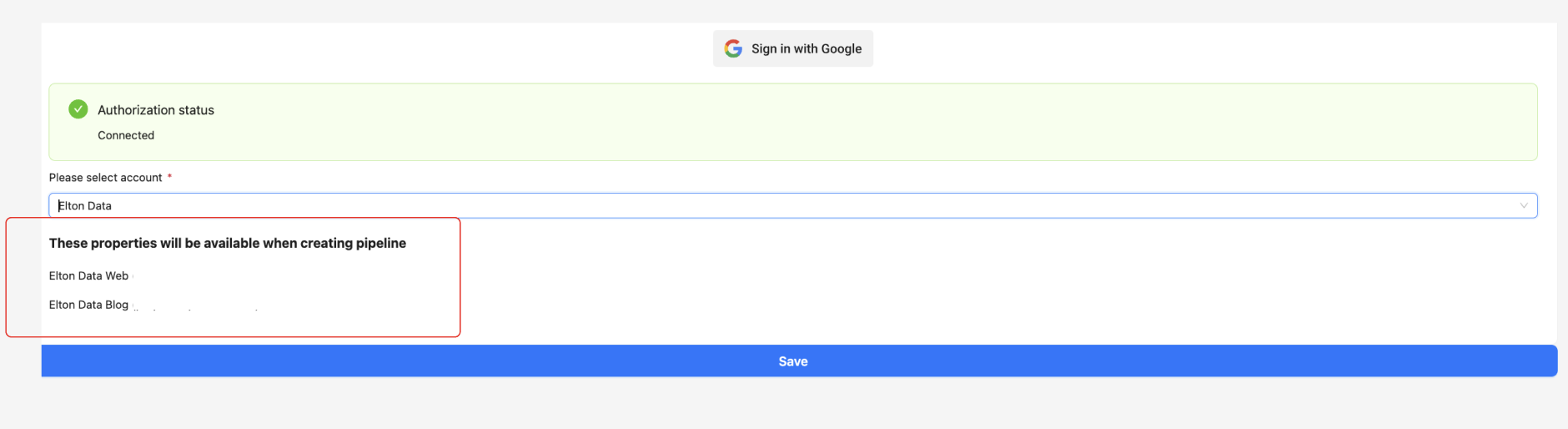Click the red outline around the properties section

[x=460, y=277]
